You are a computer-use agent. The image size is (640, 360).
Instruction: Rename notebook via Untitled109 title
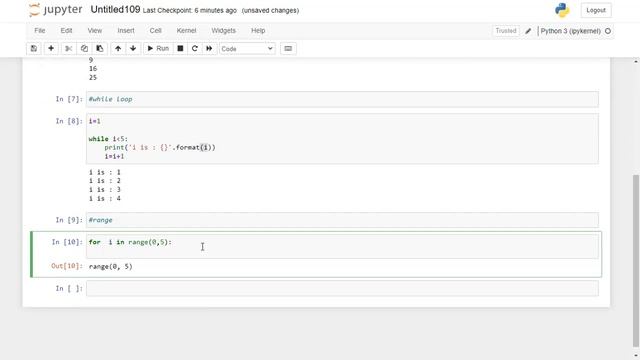[115, 10]
